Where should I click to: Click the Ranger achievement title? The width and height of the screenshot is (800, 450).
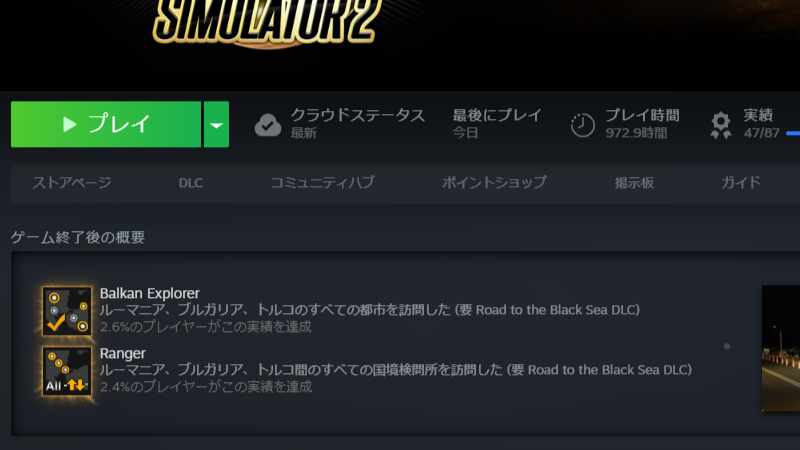point(122,354)
